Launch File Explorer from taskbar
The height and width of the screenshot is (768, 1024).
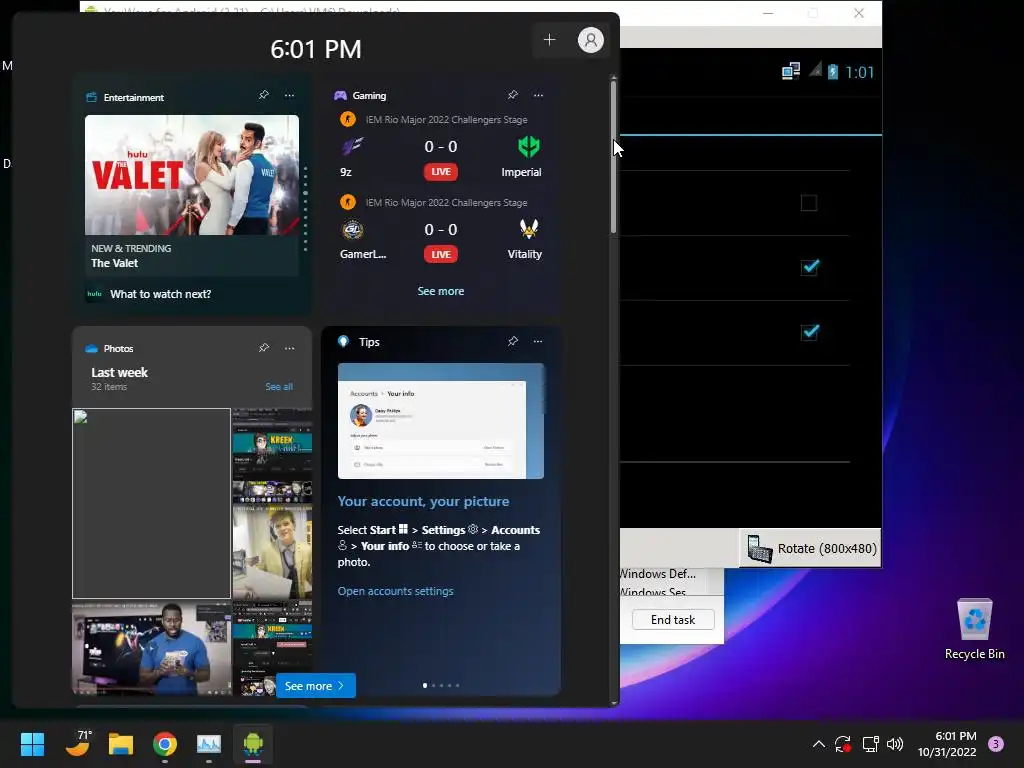tap(121, 744)
